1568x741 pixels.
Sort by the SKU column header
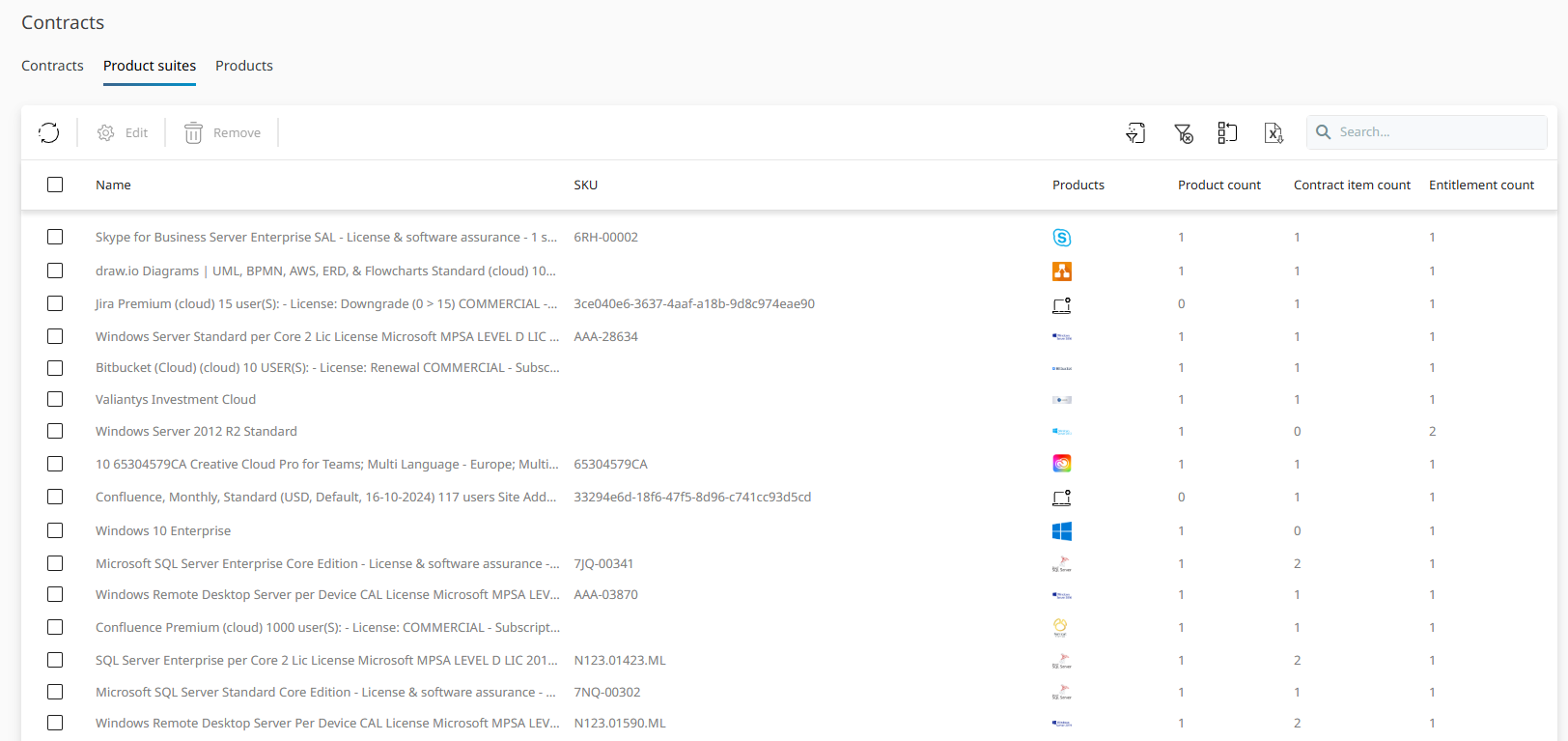[x=586, y=185]
